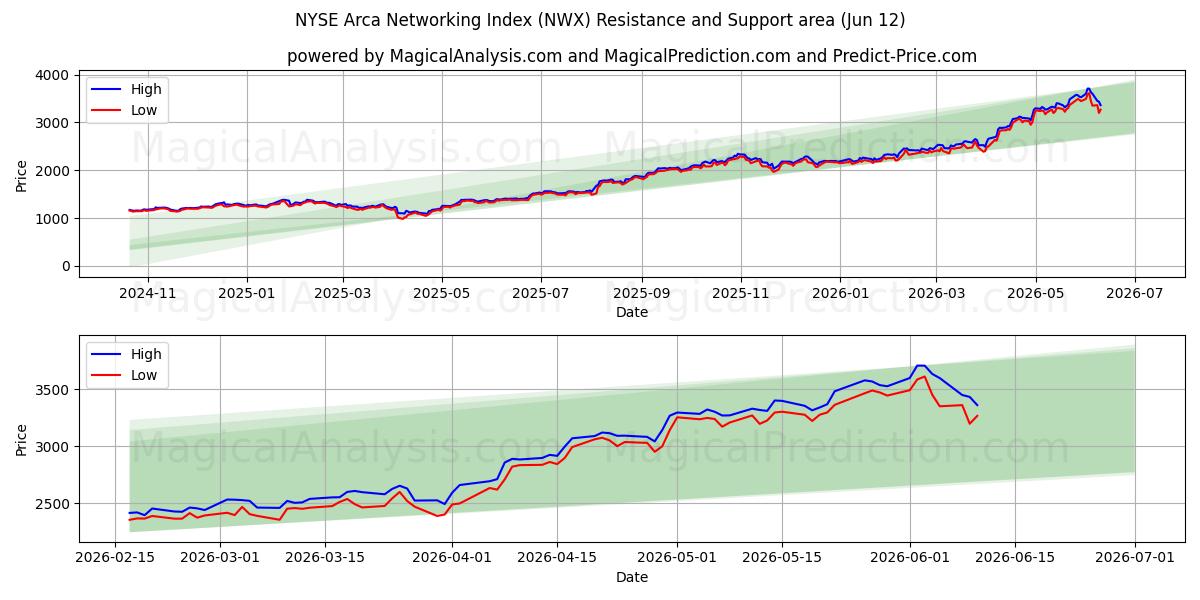Click the '2025-01' date tick label
The height and width of the screenshot is (600, 1200).
(246, 294)
